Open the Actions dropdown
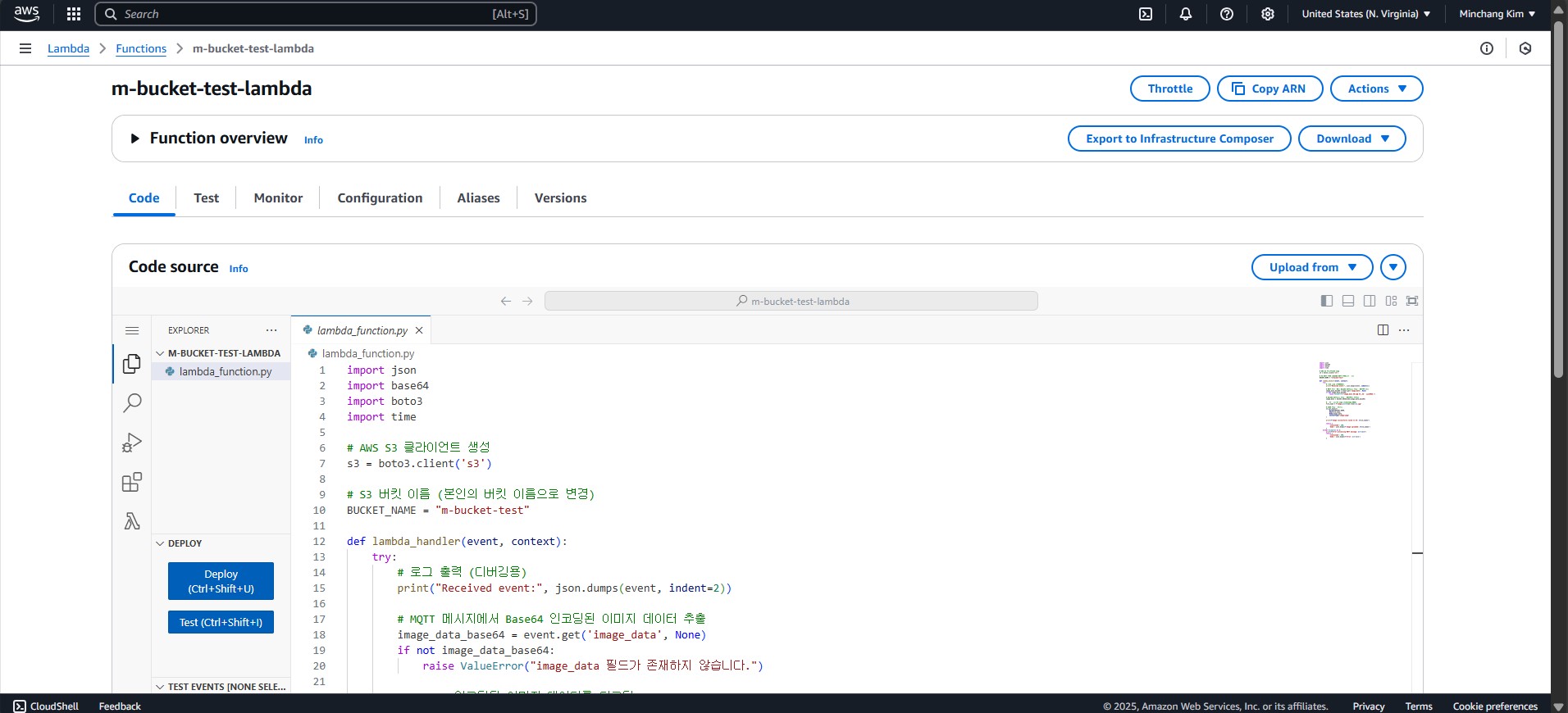1568x713 pixels. point(1376,89)
